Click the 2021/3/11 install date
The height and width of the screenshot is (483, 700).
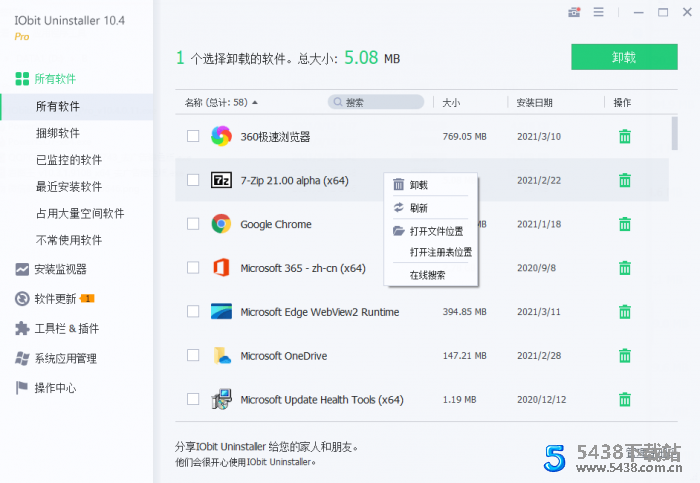coord(539,312)
